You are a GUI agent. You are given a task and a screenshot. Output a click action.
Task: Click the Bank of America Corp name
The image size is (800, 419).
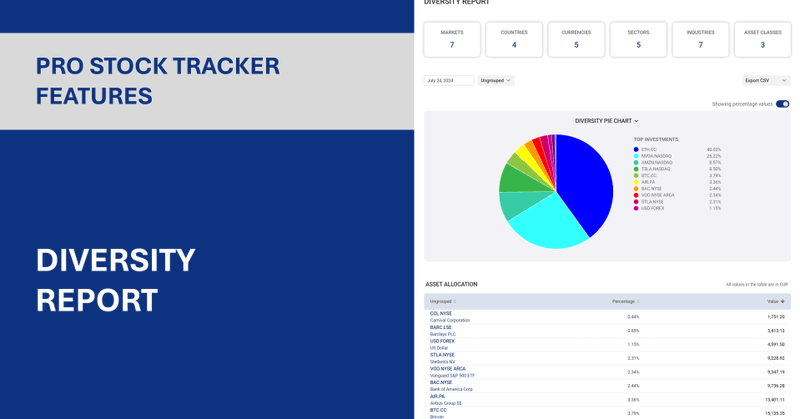coord(451,389)
